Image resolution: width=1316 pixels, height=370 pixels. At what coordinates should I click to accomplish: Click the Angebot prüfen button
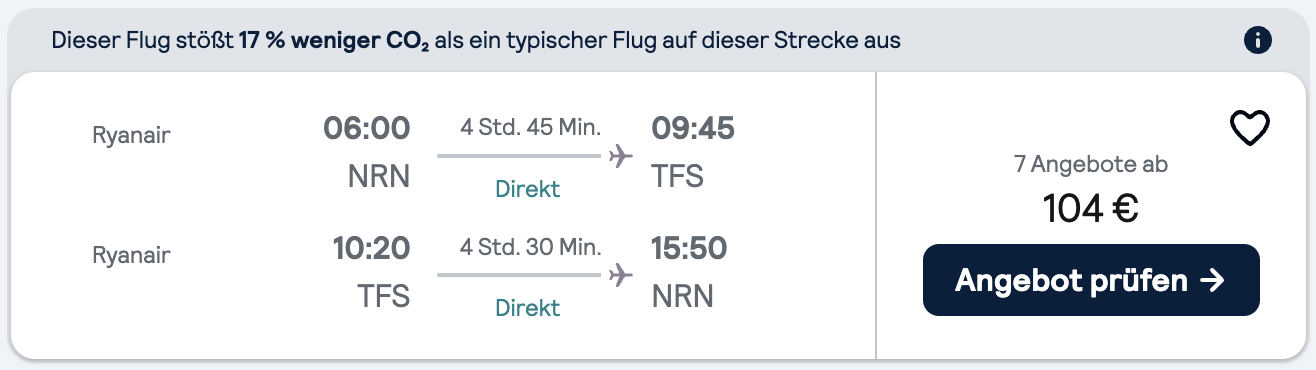pos(1091,280)
